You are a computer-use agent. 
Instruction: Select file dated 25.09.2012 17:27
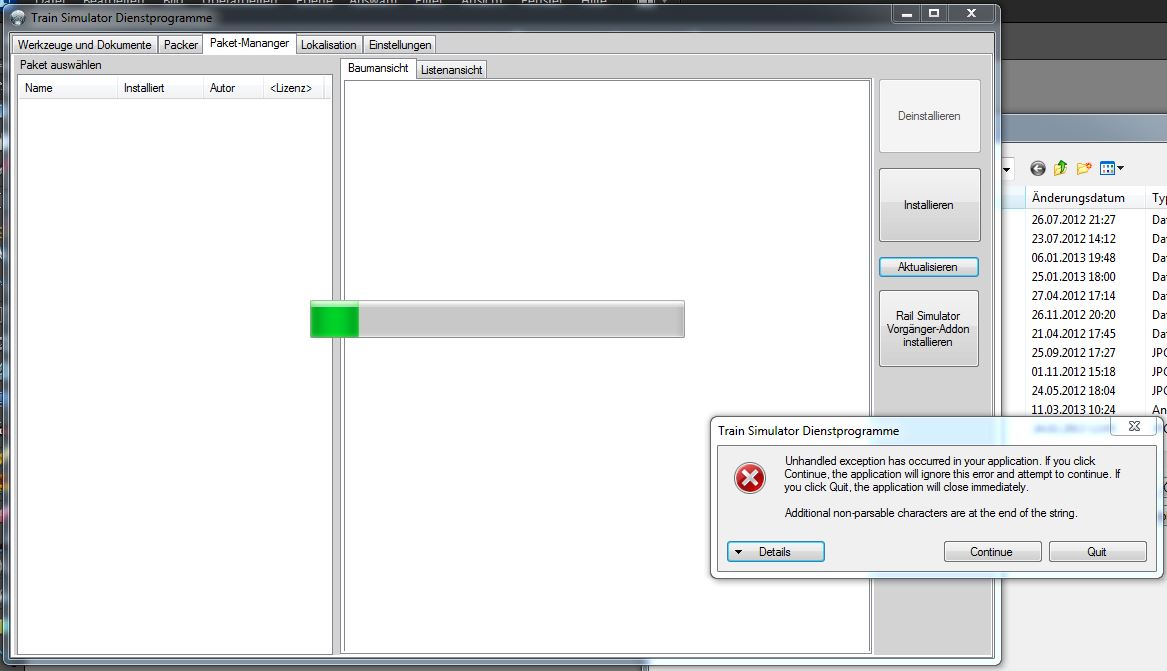point(1073,353)
